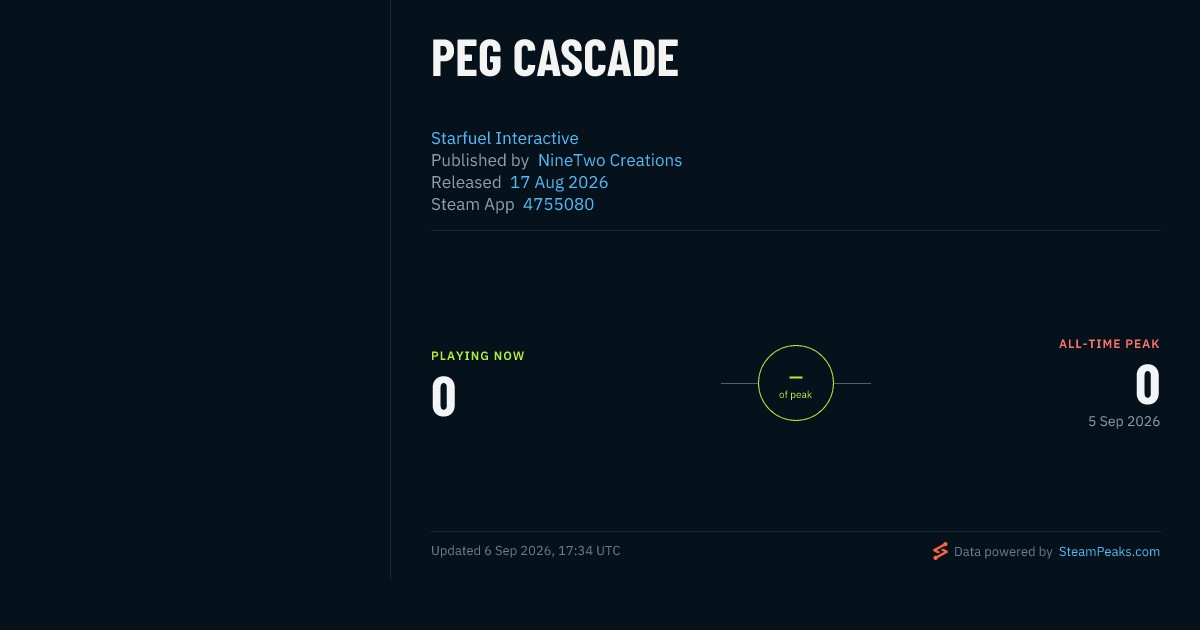Open Steam App ID 4755080

558,204
